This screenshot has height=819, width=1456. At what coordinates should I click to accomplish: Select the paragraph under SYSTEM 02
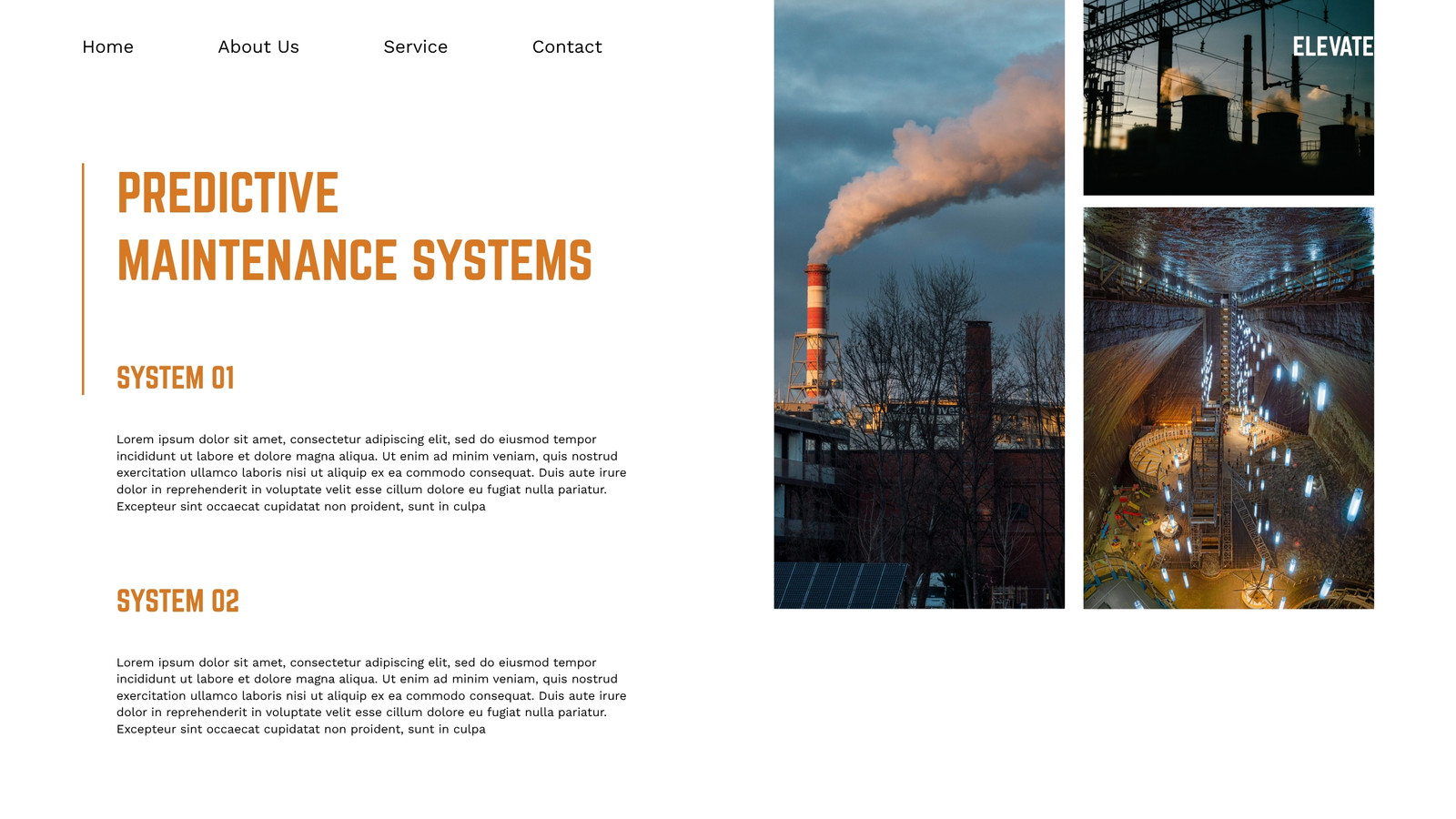tap(371, 695)
